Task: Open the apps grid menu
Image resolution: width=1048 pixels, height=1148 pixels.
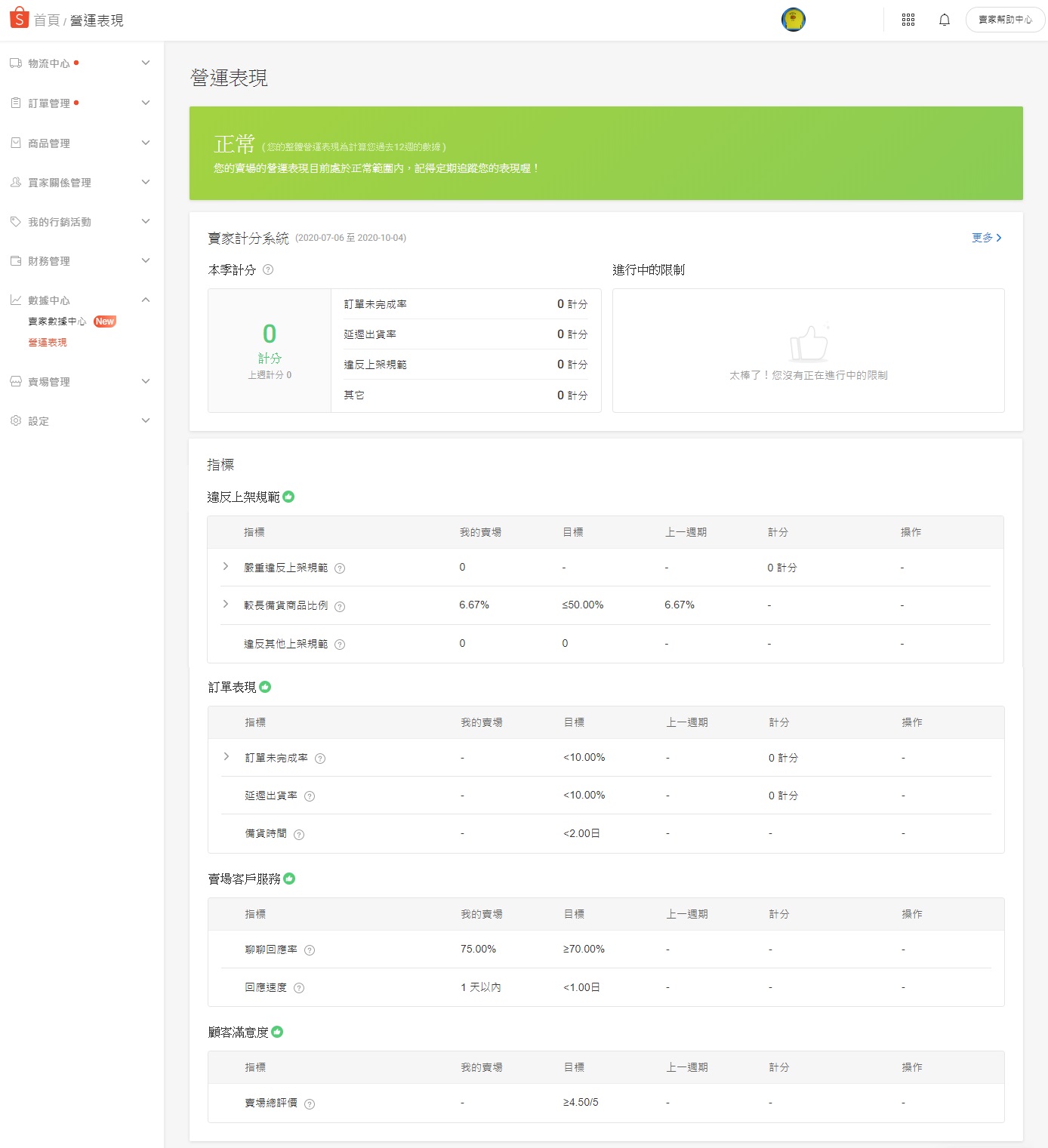Action: pyautogui.click(x=908, y=20)
